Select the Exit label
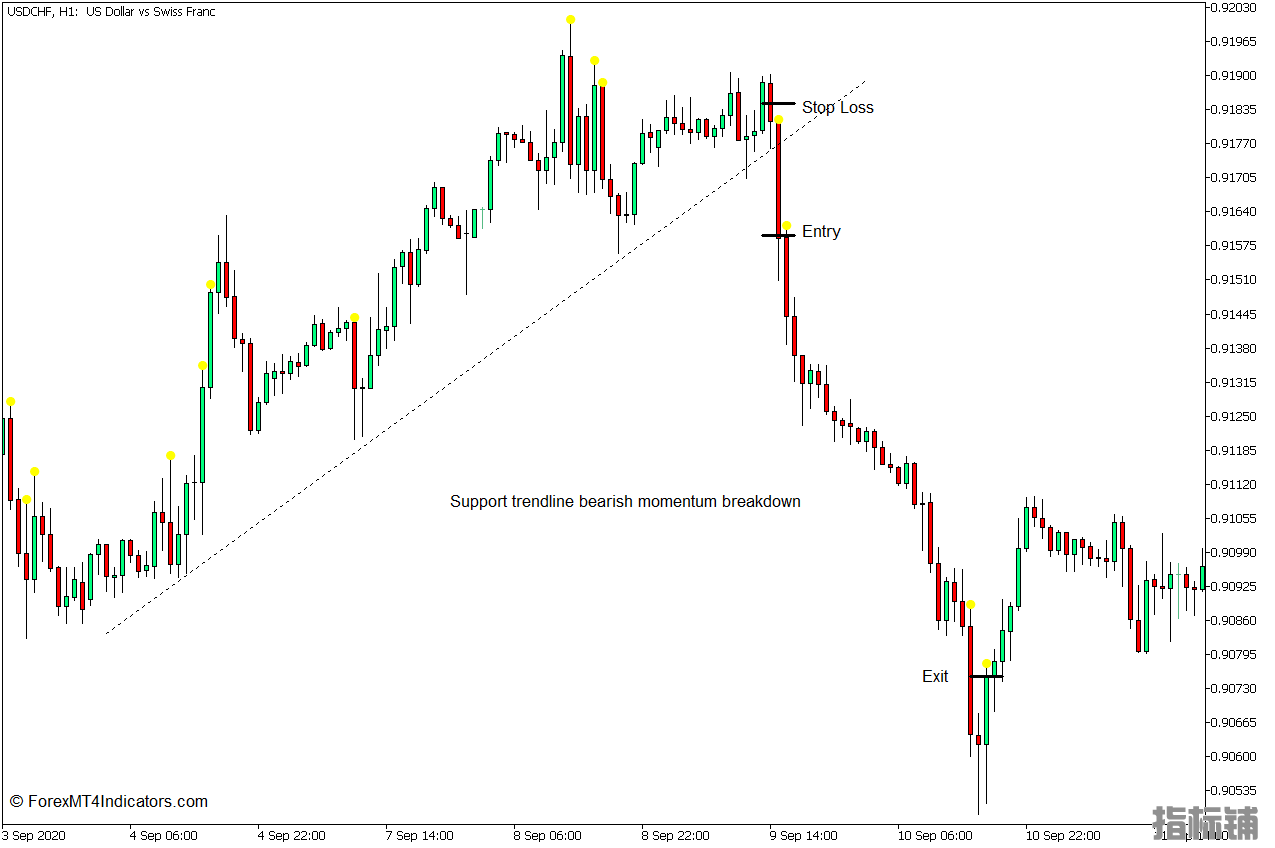Screen dimensions: 1275x848 tap(935, 676)
